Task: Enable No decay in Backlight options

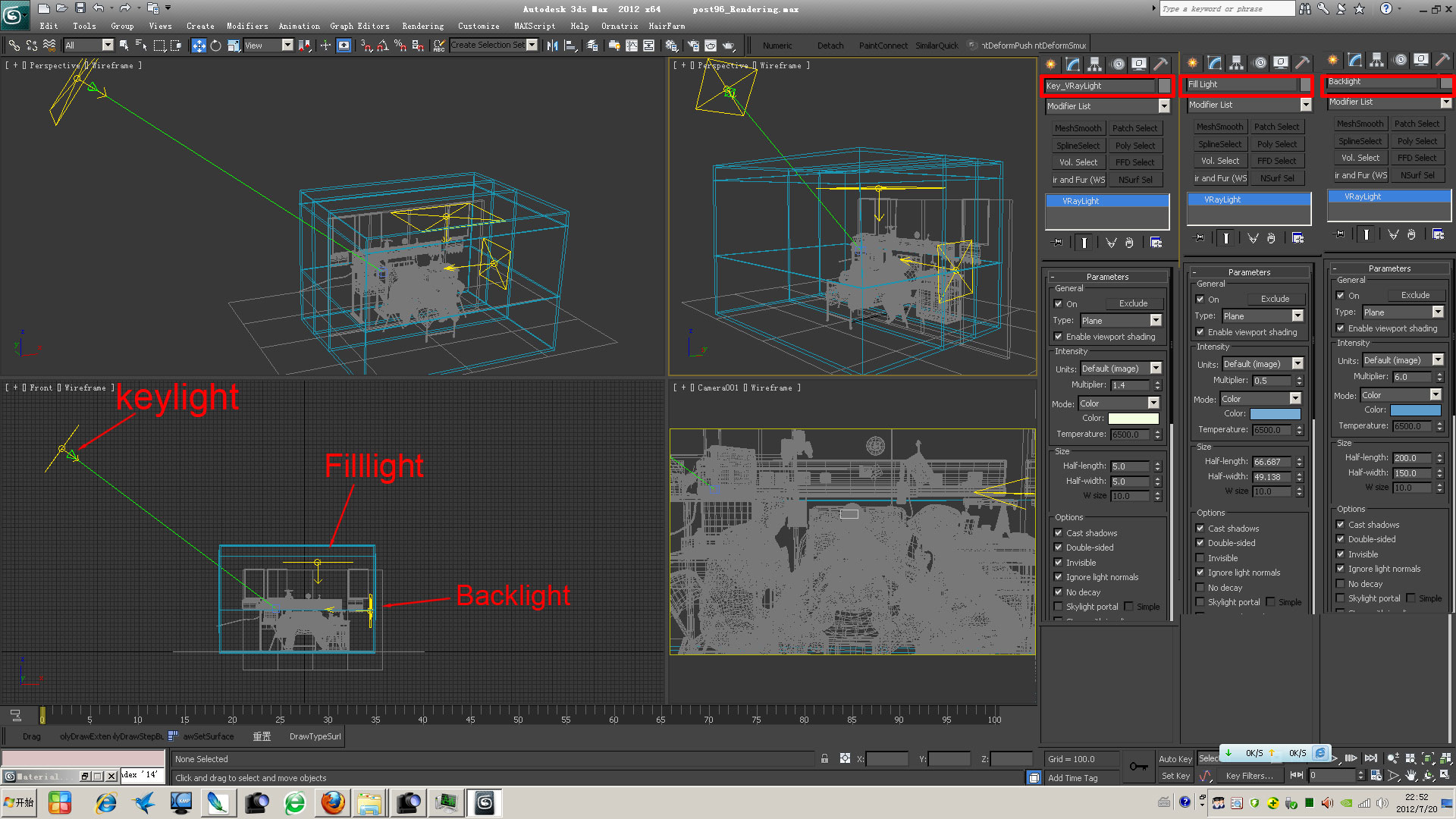Action: [1340, 584]
